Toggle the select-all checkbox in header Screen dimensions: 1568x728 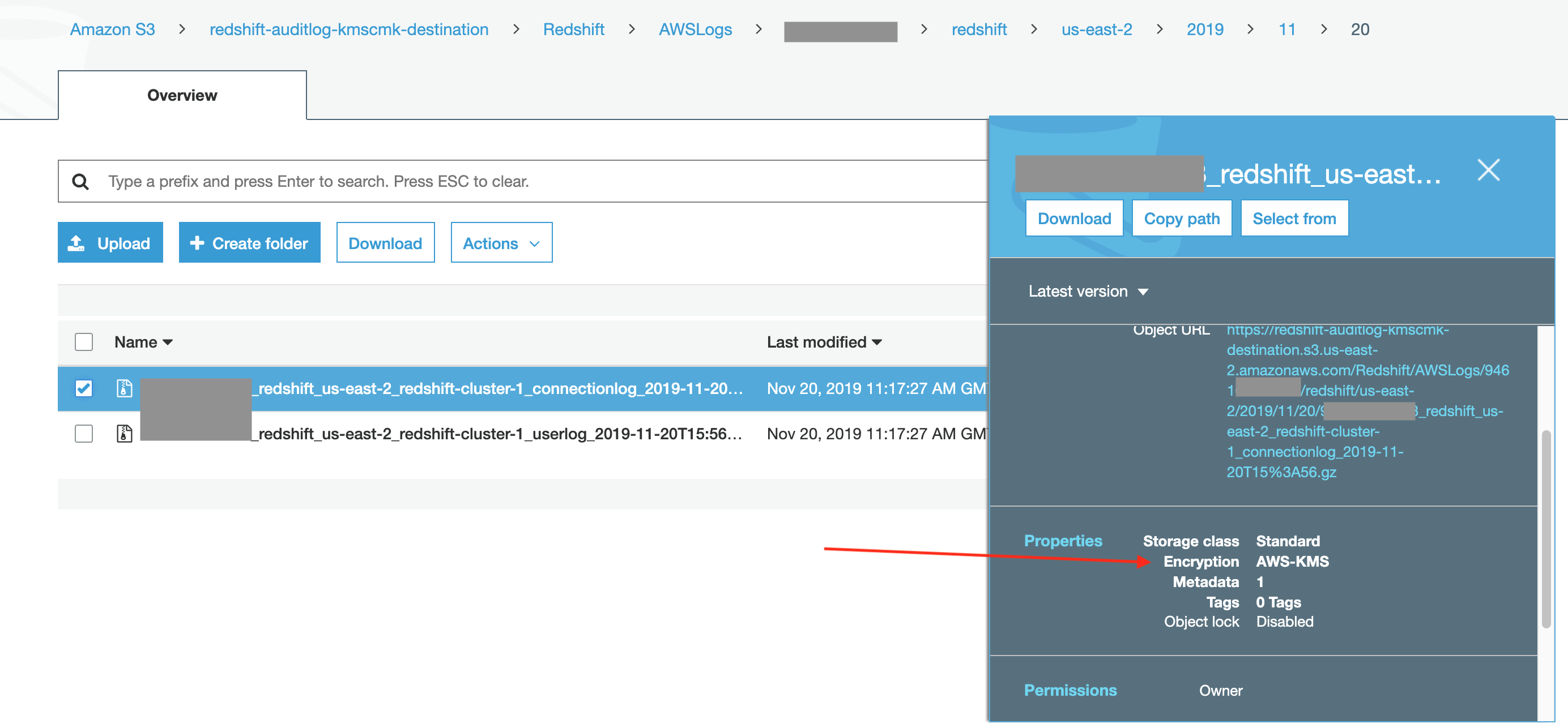pyautogui.click(x=83, y=342)
